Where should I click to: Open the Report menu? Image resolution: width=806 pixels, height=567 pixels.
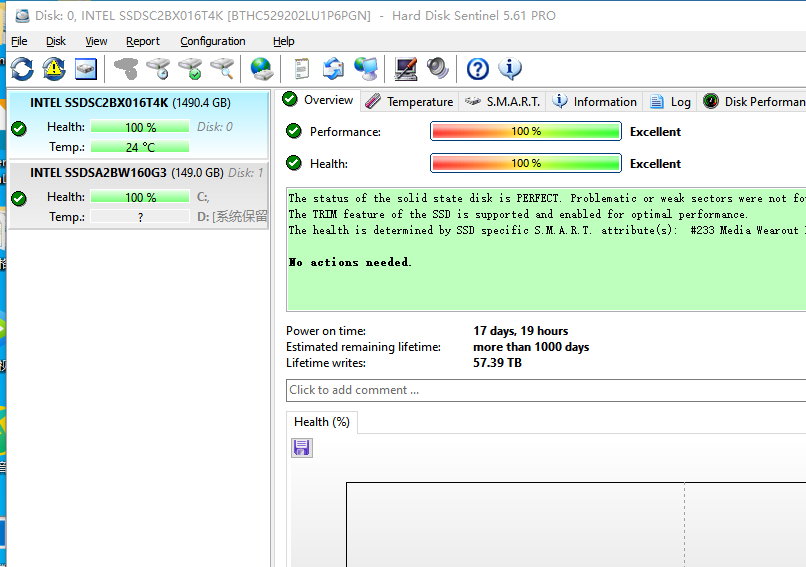[143, 41]
